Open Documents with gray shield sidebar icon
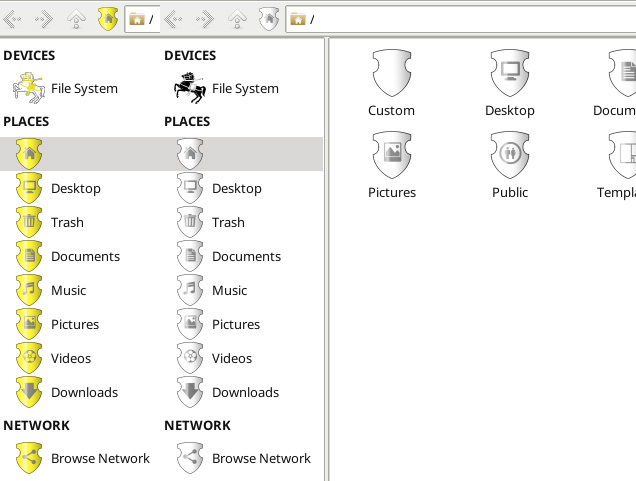The width and height of the screenshot is (636, 481). (229, 256)
